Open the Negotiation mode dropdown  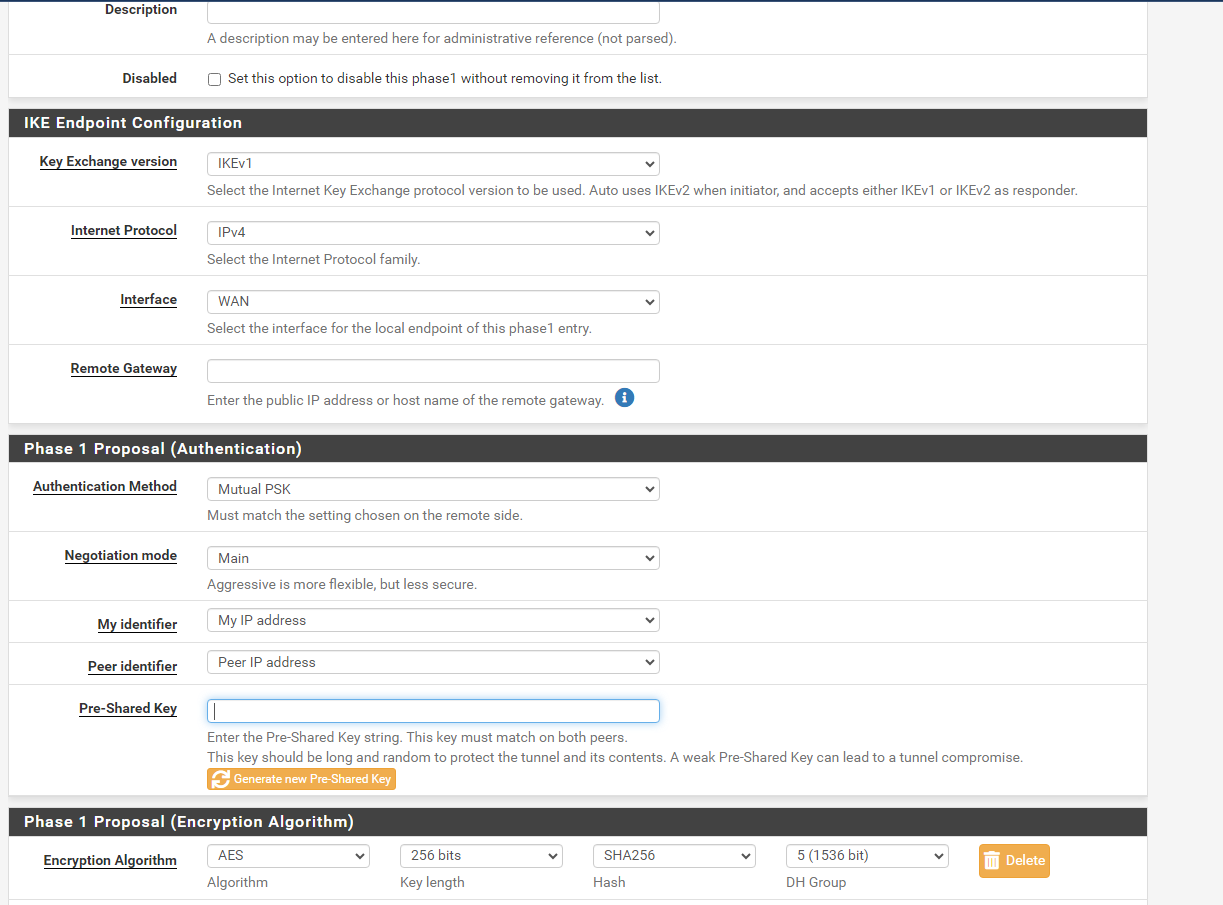click(x=432, y=558)
